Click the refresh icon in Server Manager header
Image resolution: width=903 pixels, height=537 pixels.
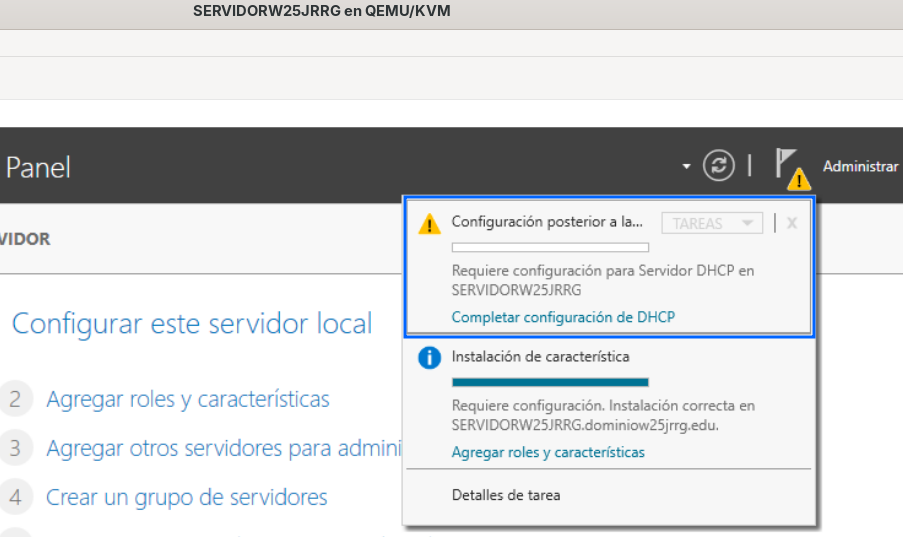tap(718, 166)
